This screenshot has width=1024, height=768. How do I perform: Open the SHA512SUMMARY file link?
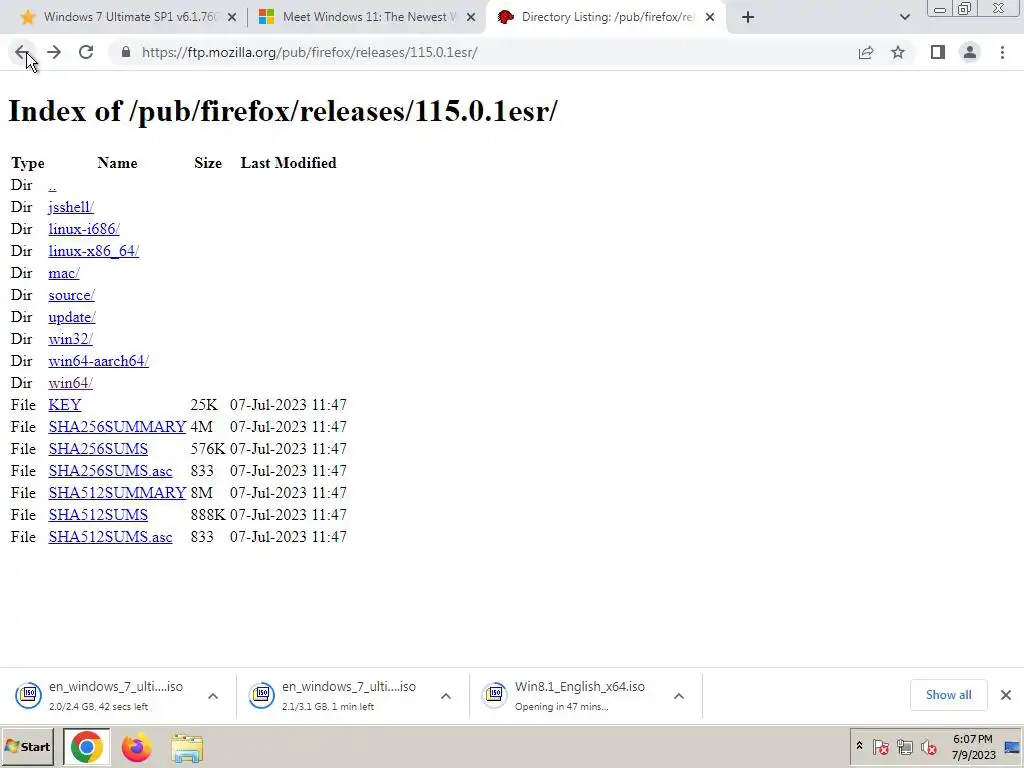(x=118, y=493)
